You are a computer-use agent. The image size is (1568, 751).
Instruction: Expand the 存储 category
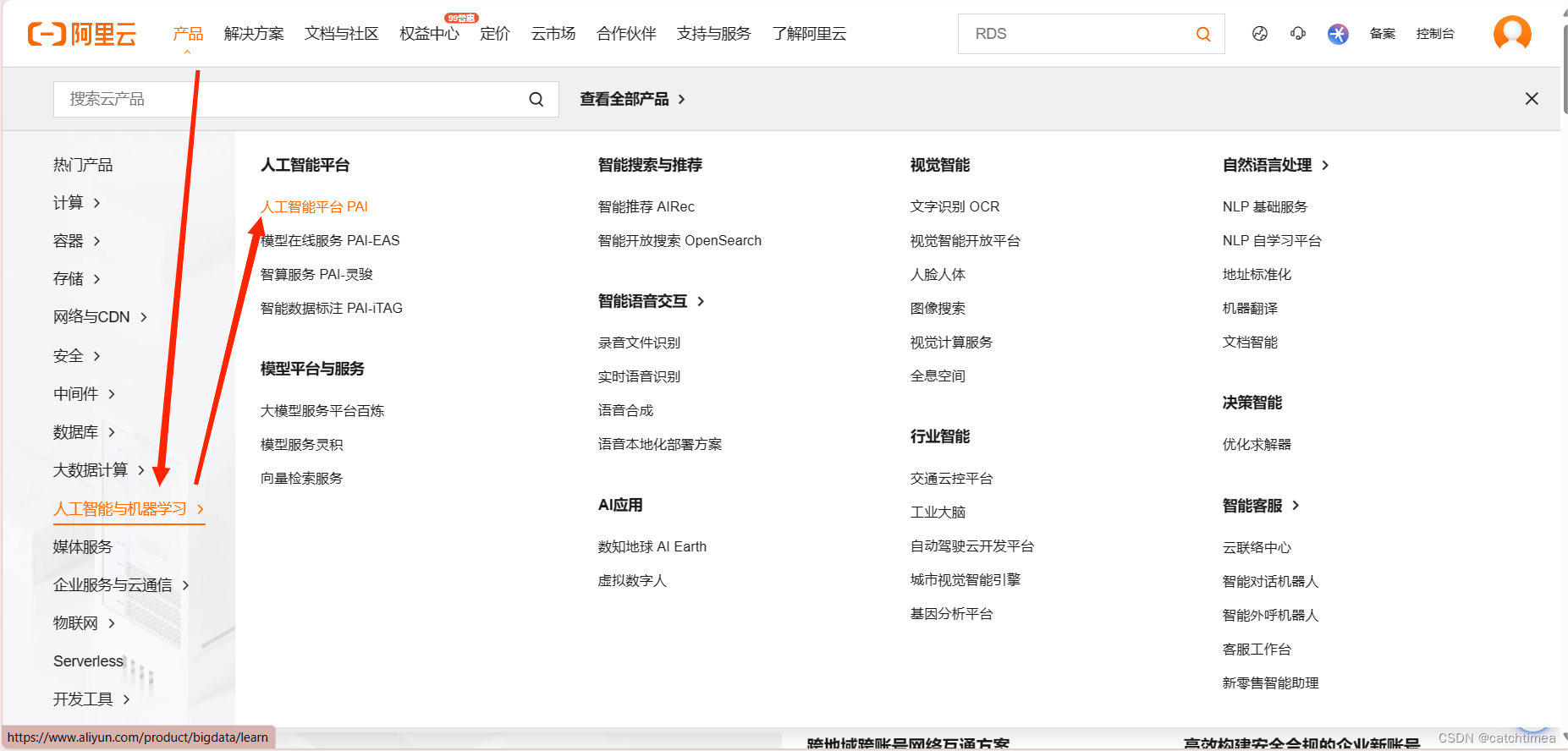tap(77, 279)
